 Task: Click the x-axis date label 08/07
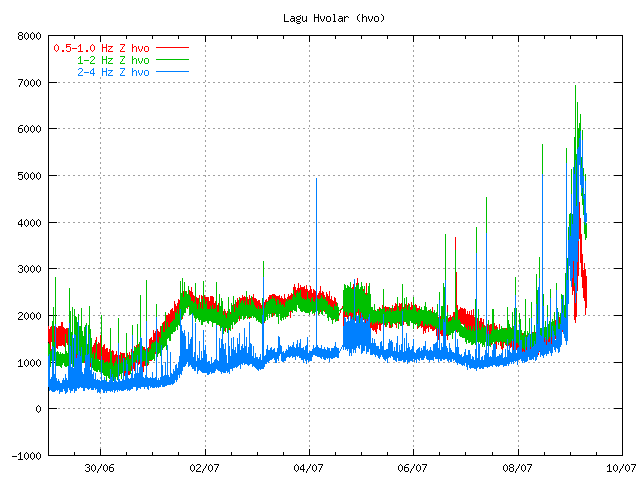pyautogui.click(x=518, y=468)
